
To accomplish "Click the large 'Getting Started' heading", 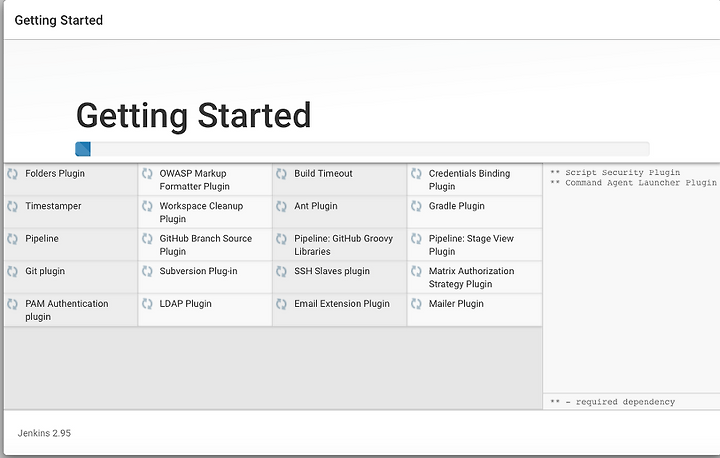I will [x=194, y=116].
